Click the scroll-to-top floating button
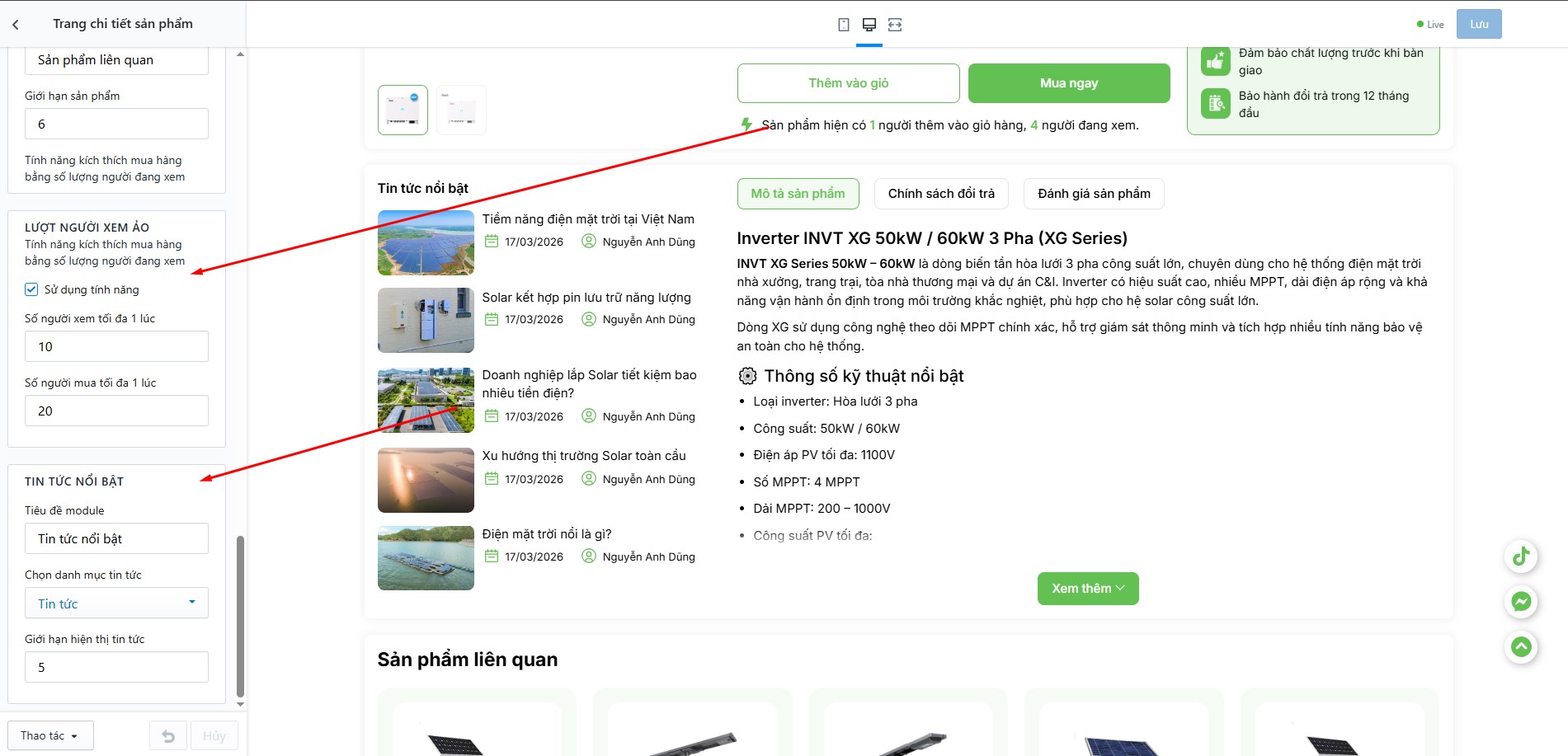This screenshot has height=756, width=1568. (x=1521, y=647)
